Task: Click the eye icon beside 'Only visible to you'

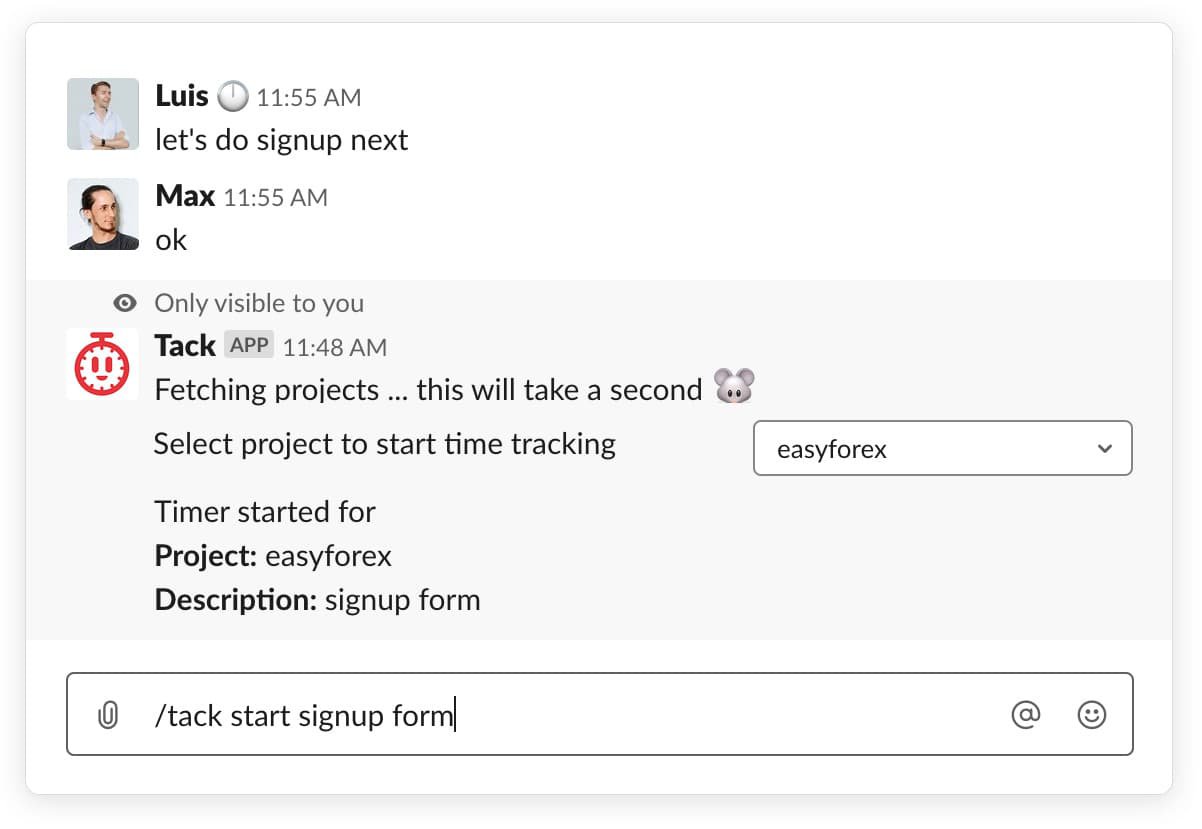Action: pos(125,303)
